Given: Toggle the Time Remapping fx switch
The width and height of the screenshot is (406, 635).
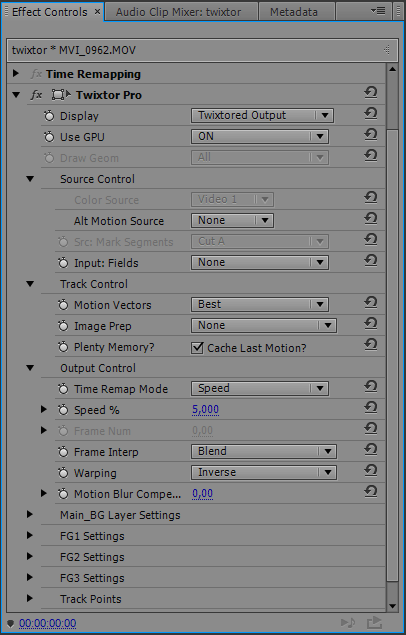Looking at the screenshot, I should point(36,74).
